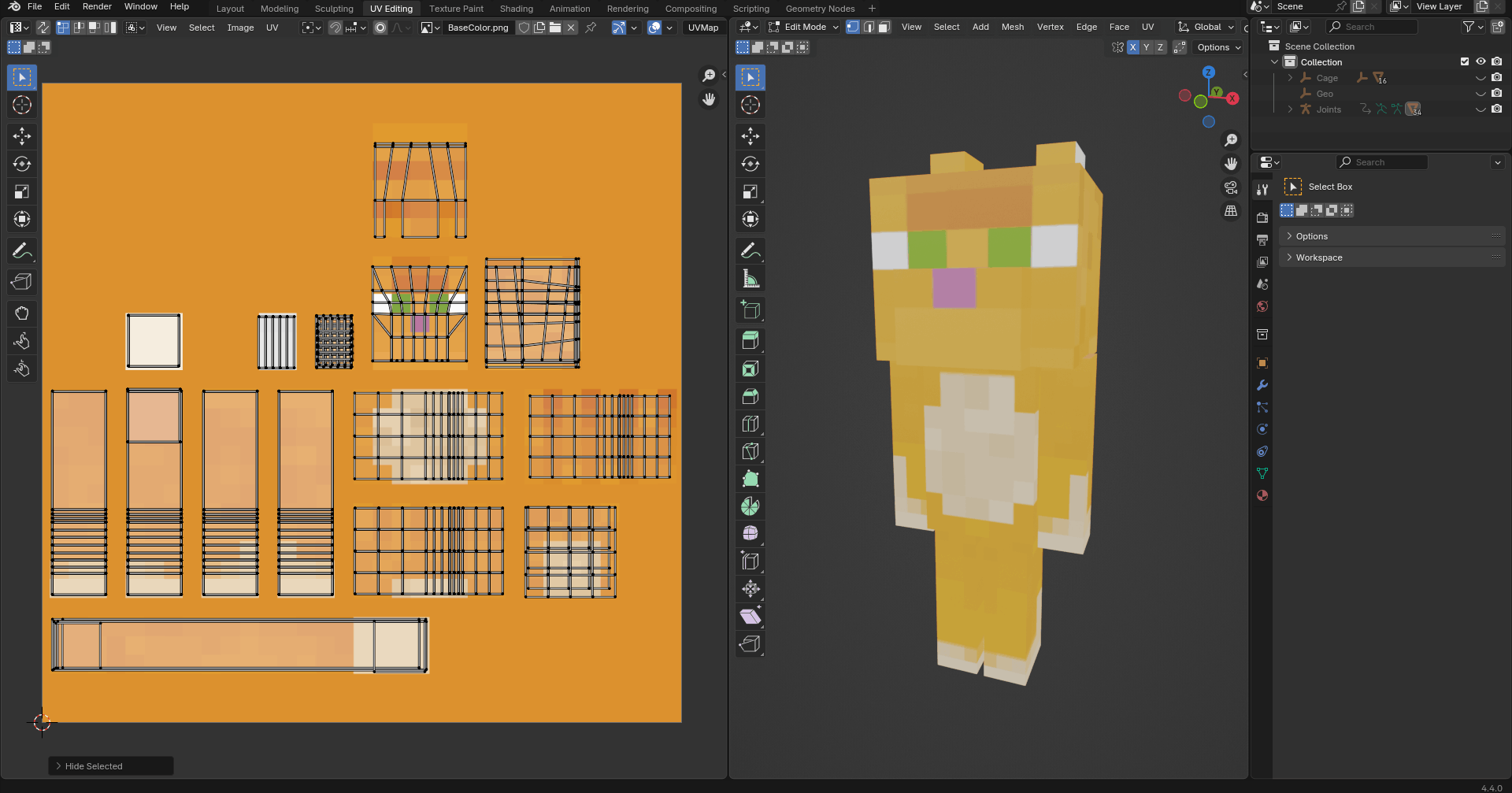Expand the Cage object in outliner
The width and height of the screenshot is (1512, 793).
[x=1290, y=78]
